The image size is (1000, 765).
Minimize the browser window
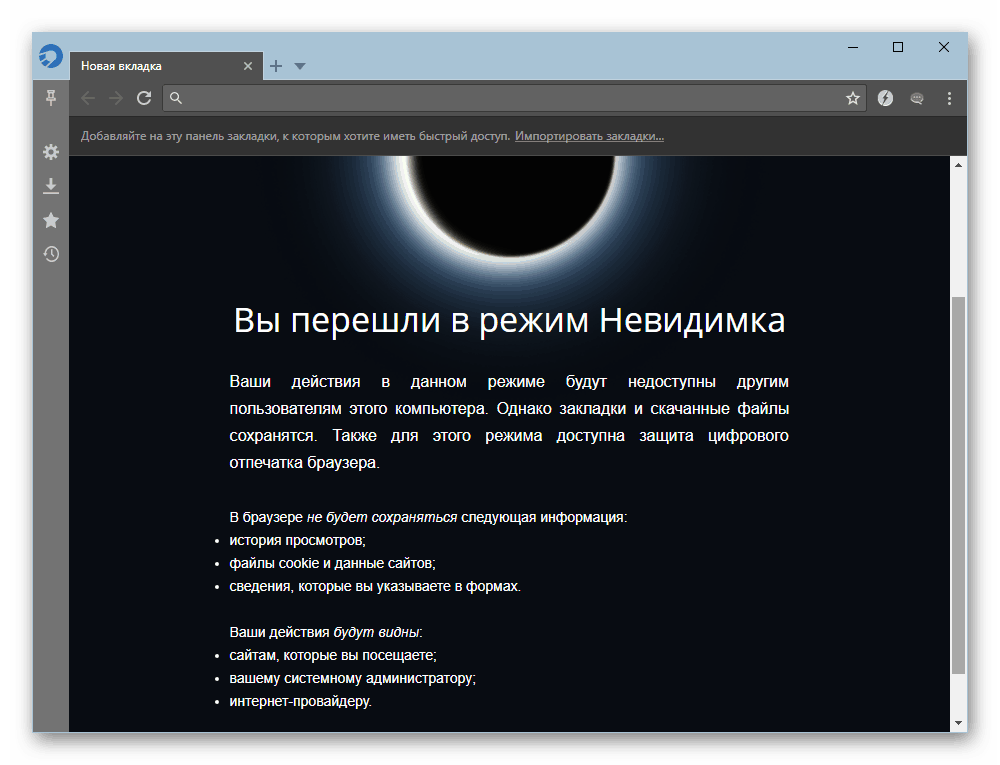point(853,47)
